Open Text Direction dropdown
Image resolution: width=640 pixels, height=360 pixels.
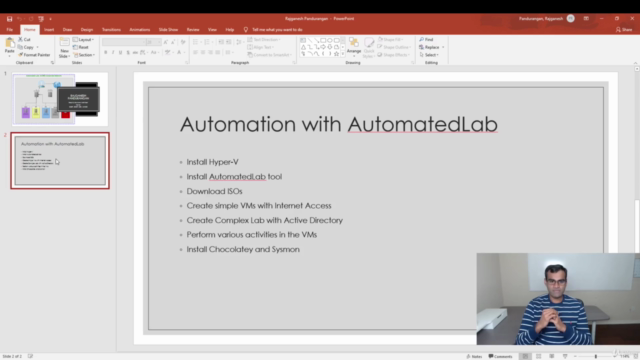point(264,40)
